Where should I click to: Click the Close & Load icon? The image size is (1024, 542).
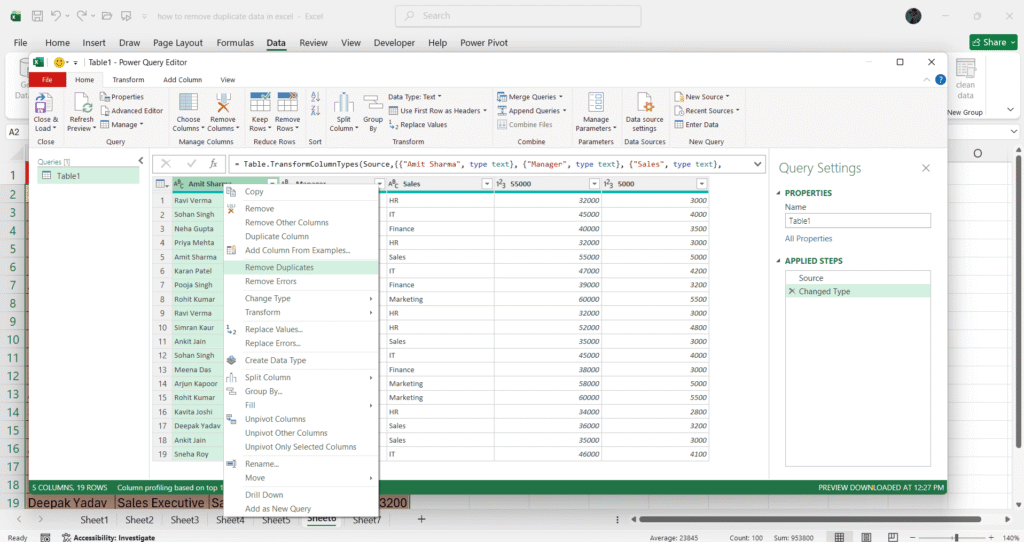coord(44,103)
